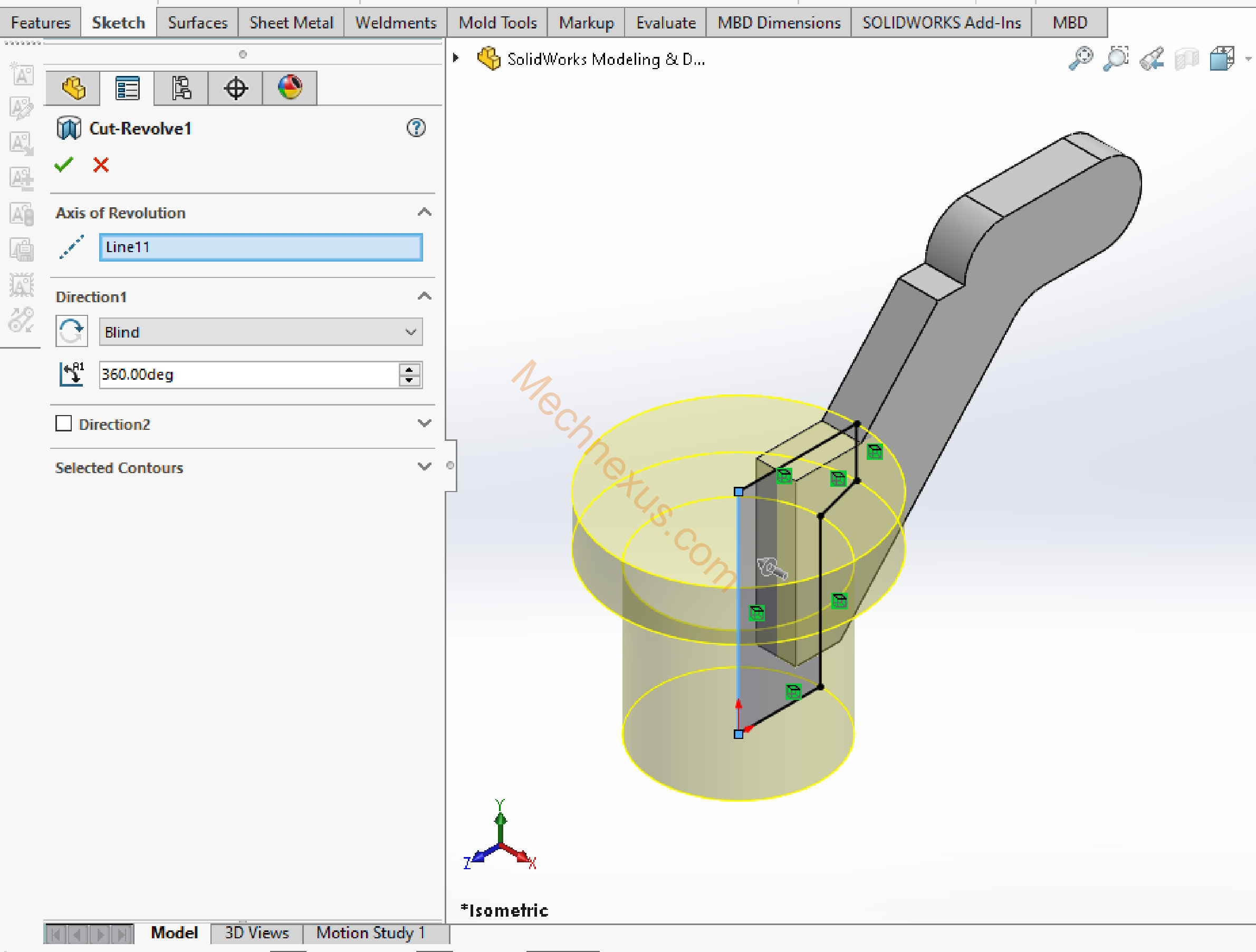This screenshot has width=1256, height=952.
Task: Enable the Direction2 checkbox
Action: [64, 424]
